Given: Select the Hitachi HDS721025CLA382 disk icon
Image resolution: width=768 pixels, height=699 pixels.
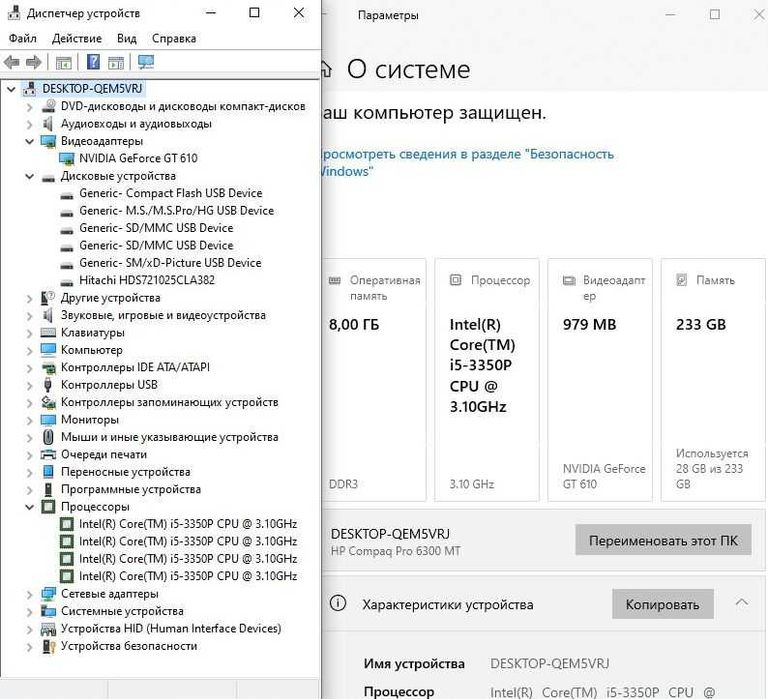Looking at the screenshot, I should (x=67, y=281).
